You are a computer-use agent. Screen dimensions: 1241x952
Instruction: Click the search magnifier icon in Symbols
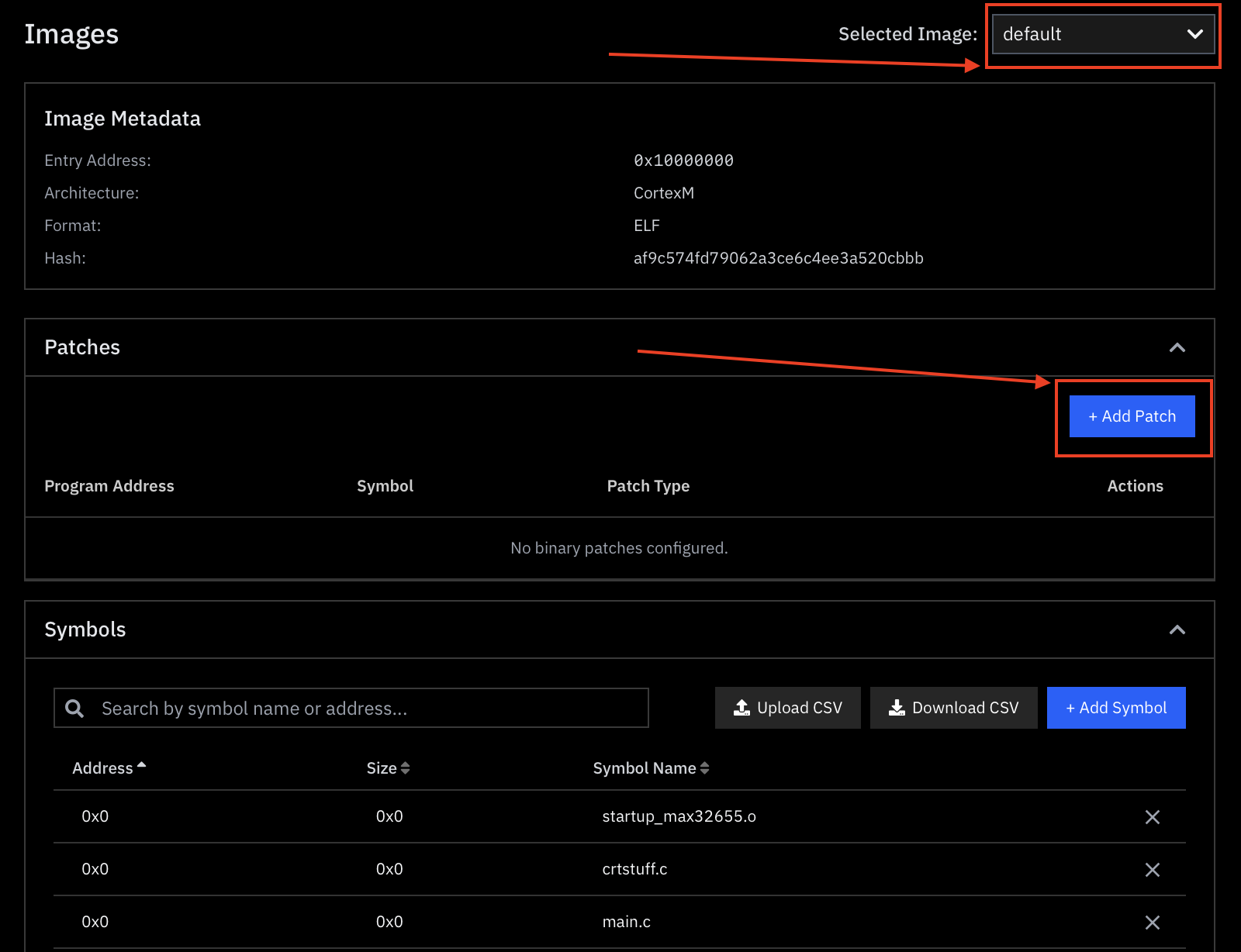pyautogui.click(x=74, y=708)
